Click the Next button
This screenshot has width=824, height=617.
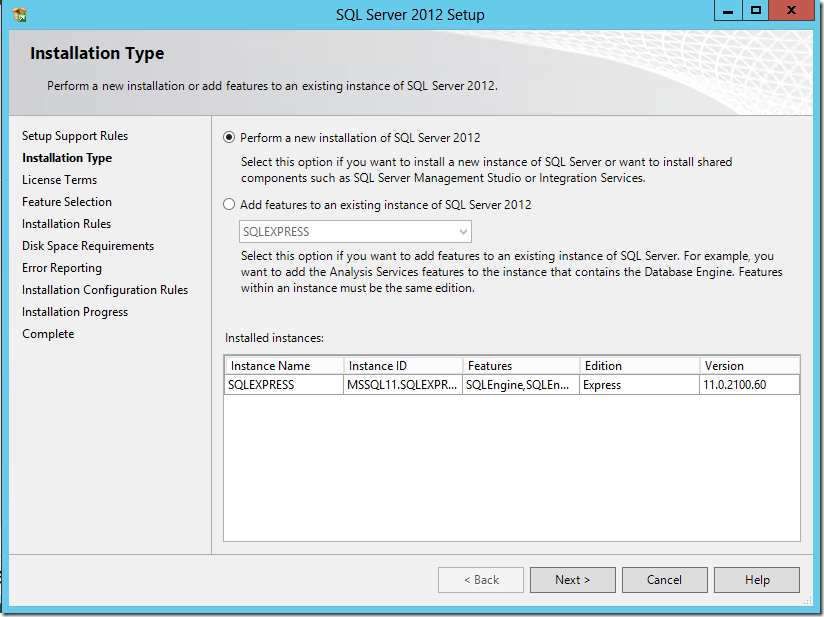pos(572,580)
